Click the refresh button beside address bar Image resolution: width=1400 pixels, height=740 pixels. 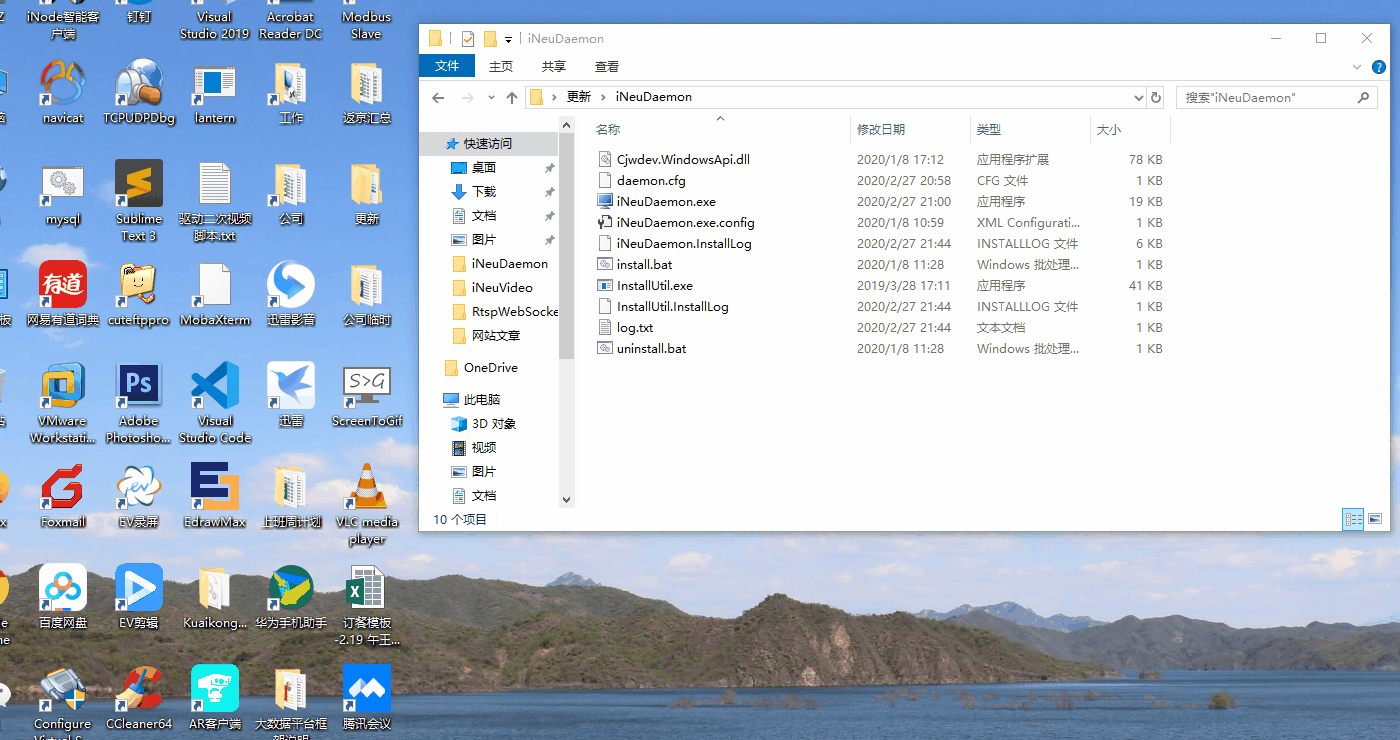[x=1157, y=98]
